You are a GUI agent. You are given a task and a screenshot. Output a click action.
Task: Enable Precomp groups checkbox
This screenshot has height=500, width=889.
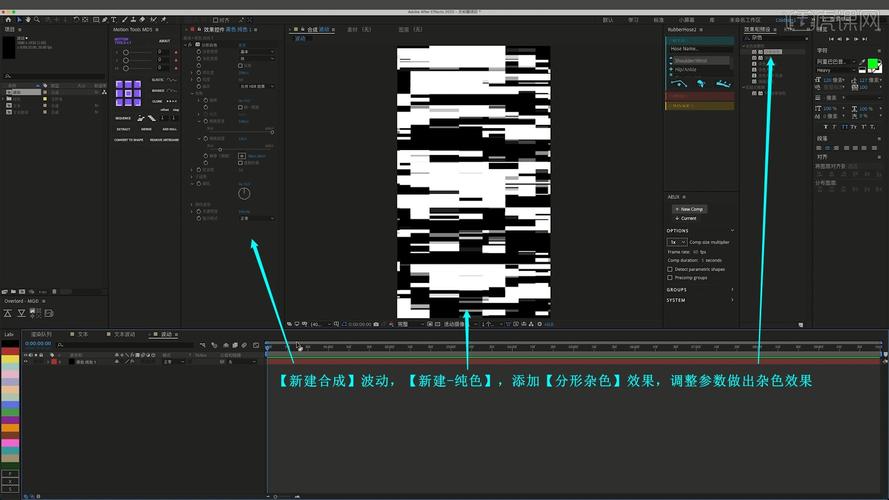click(x=670, y=278)
